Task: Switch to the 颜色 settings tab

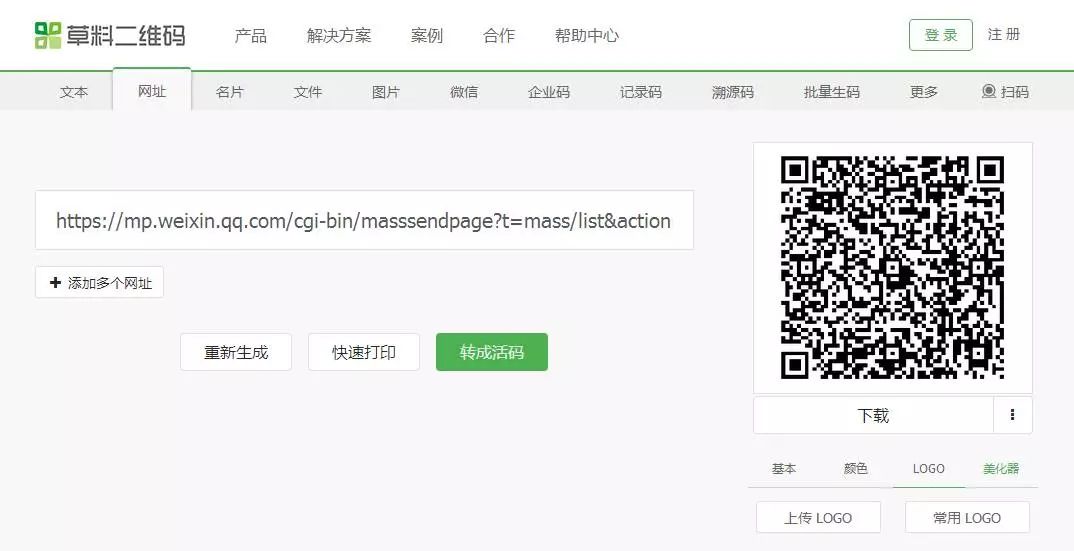Action: click(x=856, y=469)
